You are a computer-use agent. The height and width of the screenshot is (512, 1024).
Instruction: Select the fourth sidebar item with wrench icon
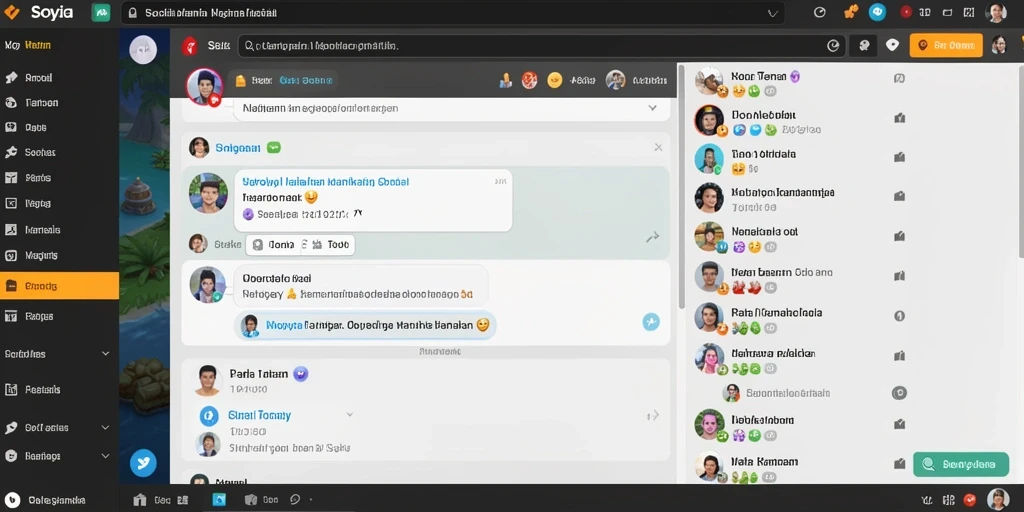59,152
